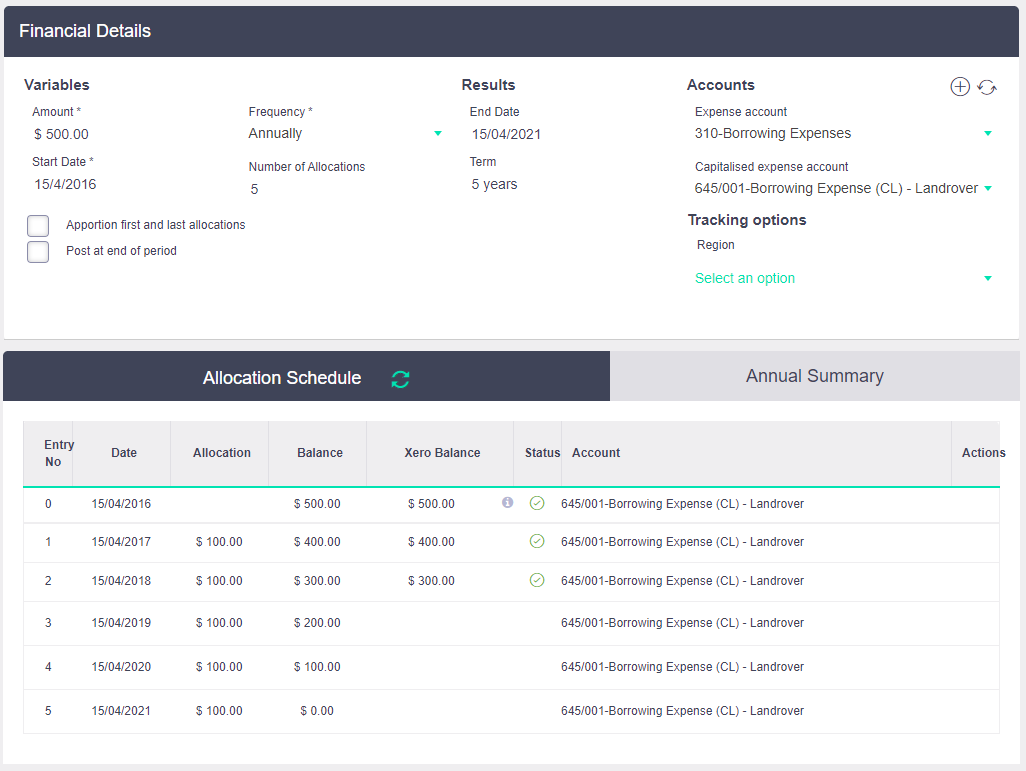Click date 15/04/2021 in entry 5
The height and width of the screenshot is (771, 1026).
pyautogui.click(x=121, y=711)
